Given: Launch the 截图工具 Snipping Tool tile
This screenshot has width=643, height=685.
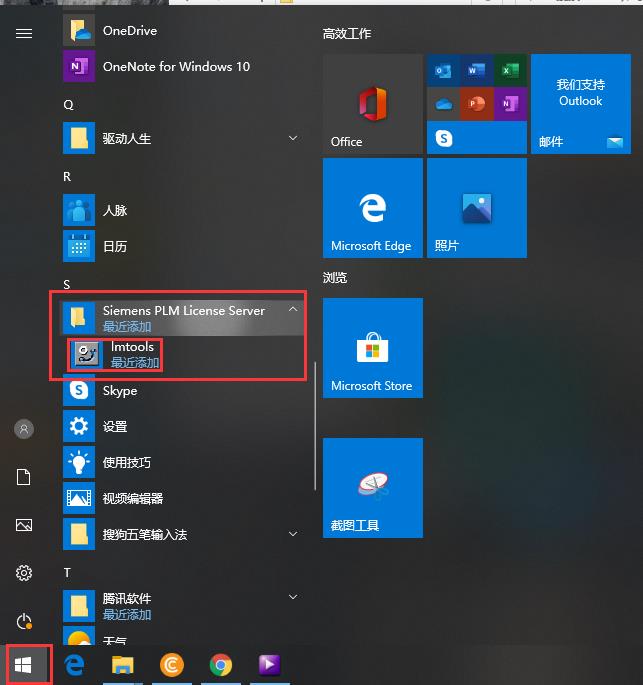Looking at the screenshot, I should 373,488.
